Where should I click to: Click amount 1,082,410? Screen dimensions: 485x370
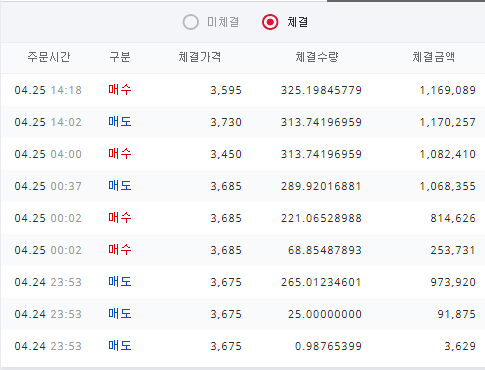click(448, 154)
